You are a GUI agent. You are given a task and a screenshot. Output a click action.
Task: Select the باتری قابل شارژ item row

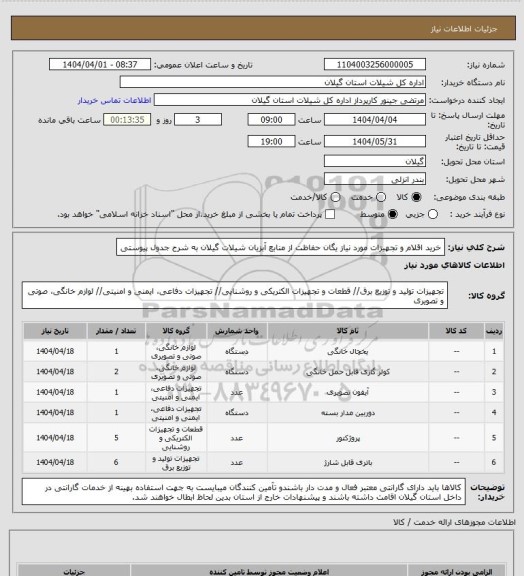pos(263,462)
